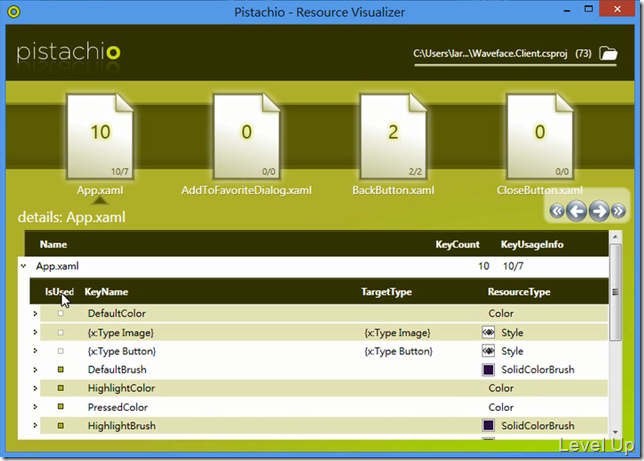This screenshot has width=644, height=461.
Task: Select the HighlightColor key name
Action: tap(121, 388)
